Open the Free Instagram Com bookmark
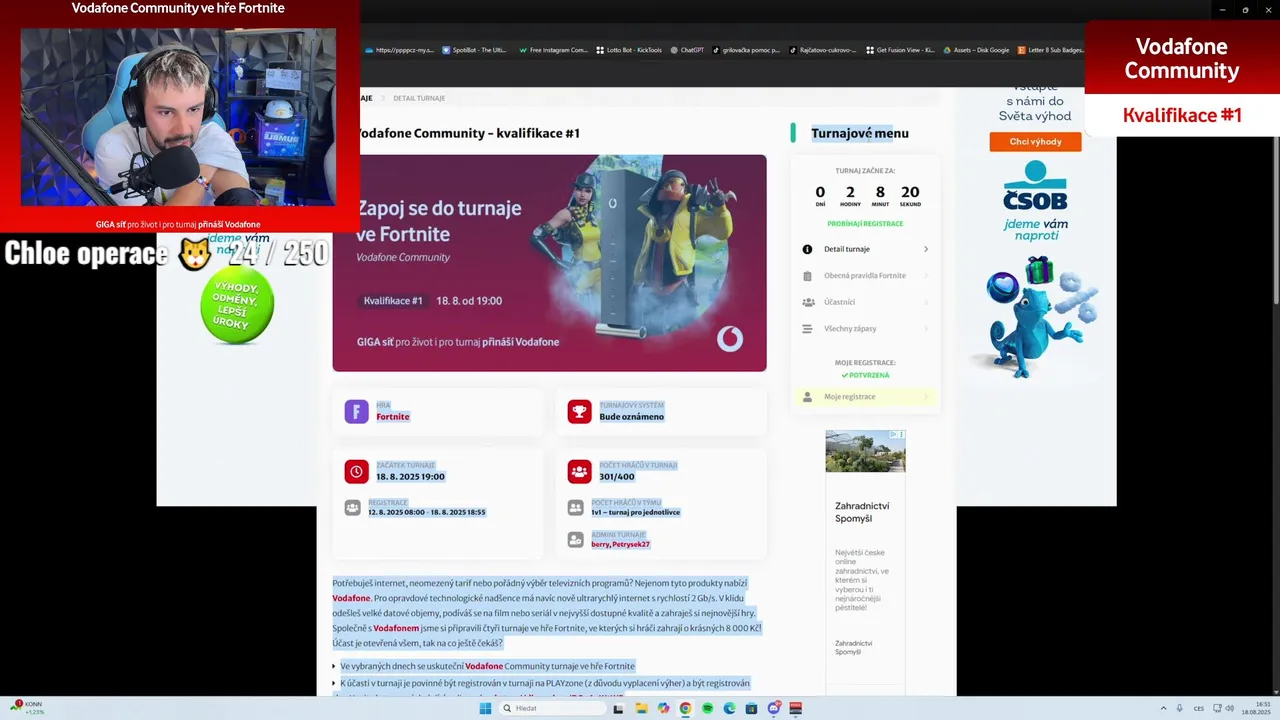The height and width of the screenshot is (720, 1280). (553, 50)
